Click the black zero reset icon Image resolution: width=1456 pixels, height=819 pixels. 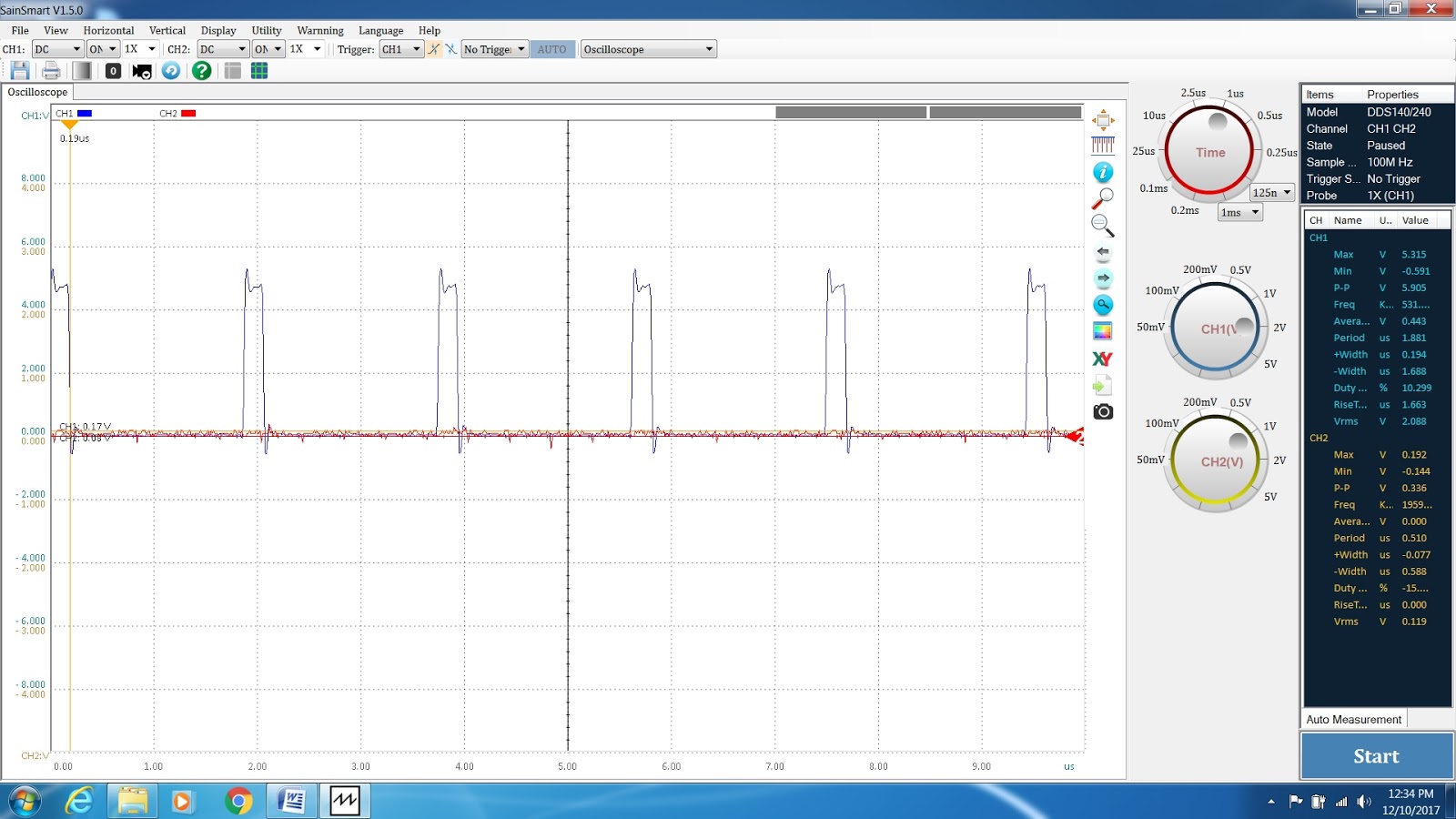[x=113, y=70]
